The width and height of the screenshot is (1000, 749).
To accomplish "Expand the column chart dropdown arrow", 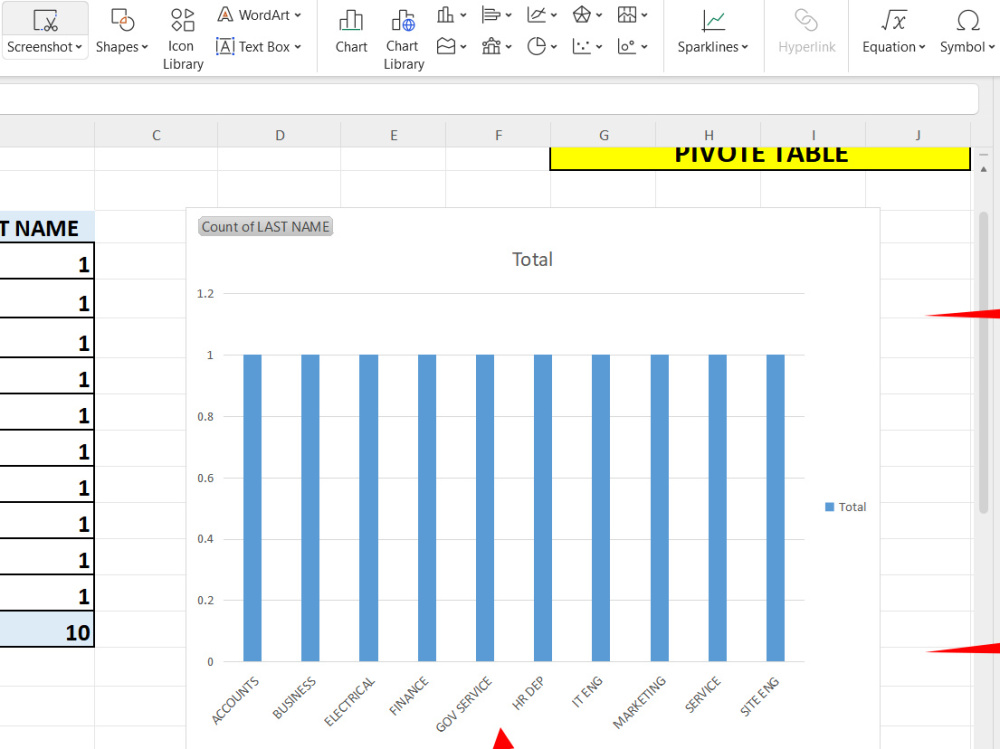I will pyautogui.click(x=463, y=15).
